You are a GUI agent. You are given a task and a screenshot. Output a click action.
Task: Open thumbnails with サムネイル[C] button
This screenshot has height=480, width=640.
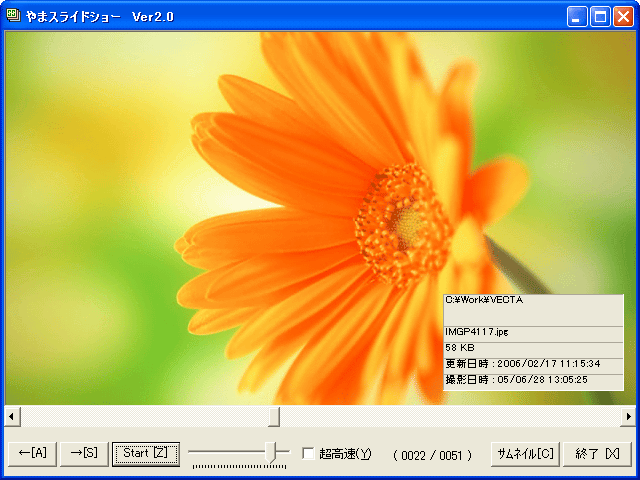(525, 453)
